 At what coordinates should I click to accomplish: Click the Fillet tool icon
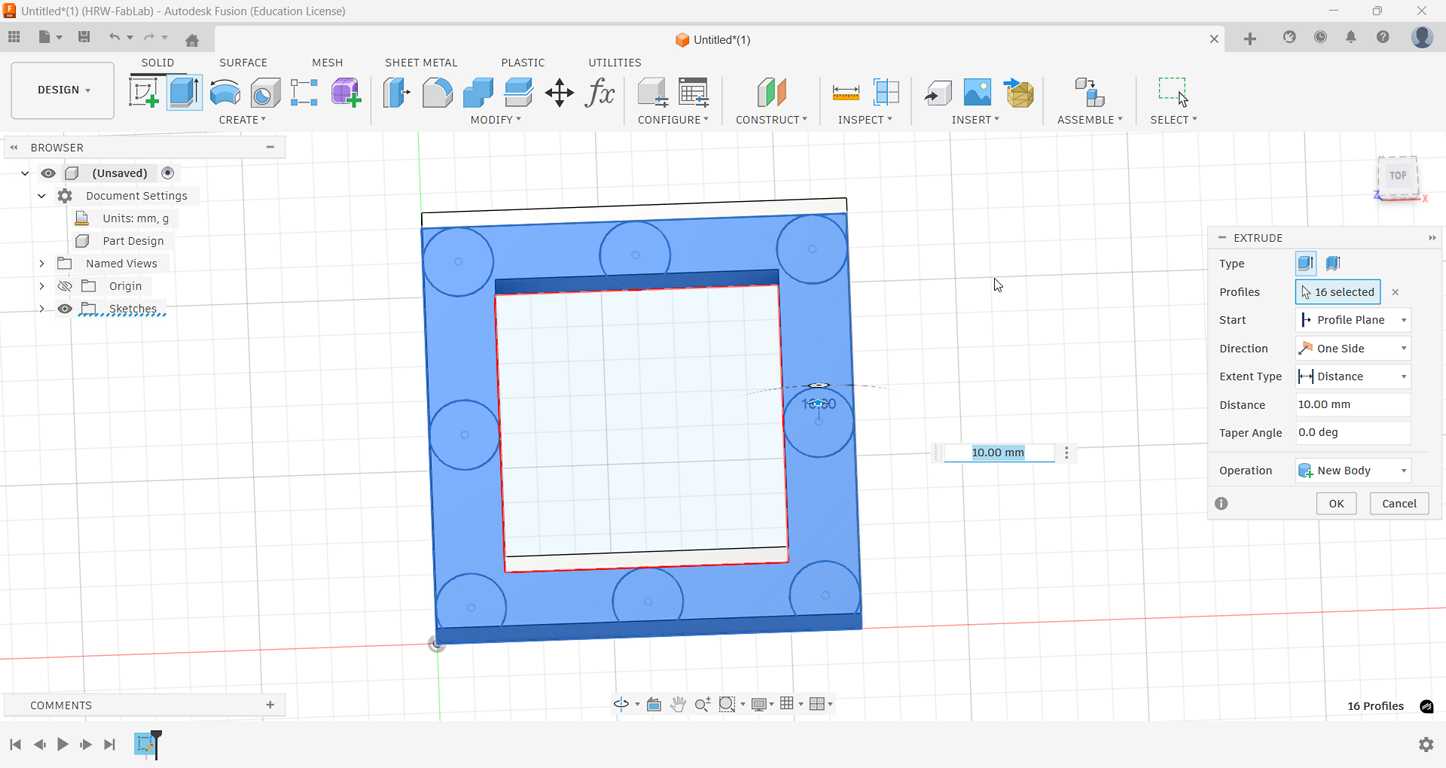click(437, 93)
